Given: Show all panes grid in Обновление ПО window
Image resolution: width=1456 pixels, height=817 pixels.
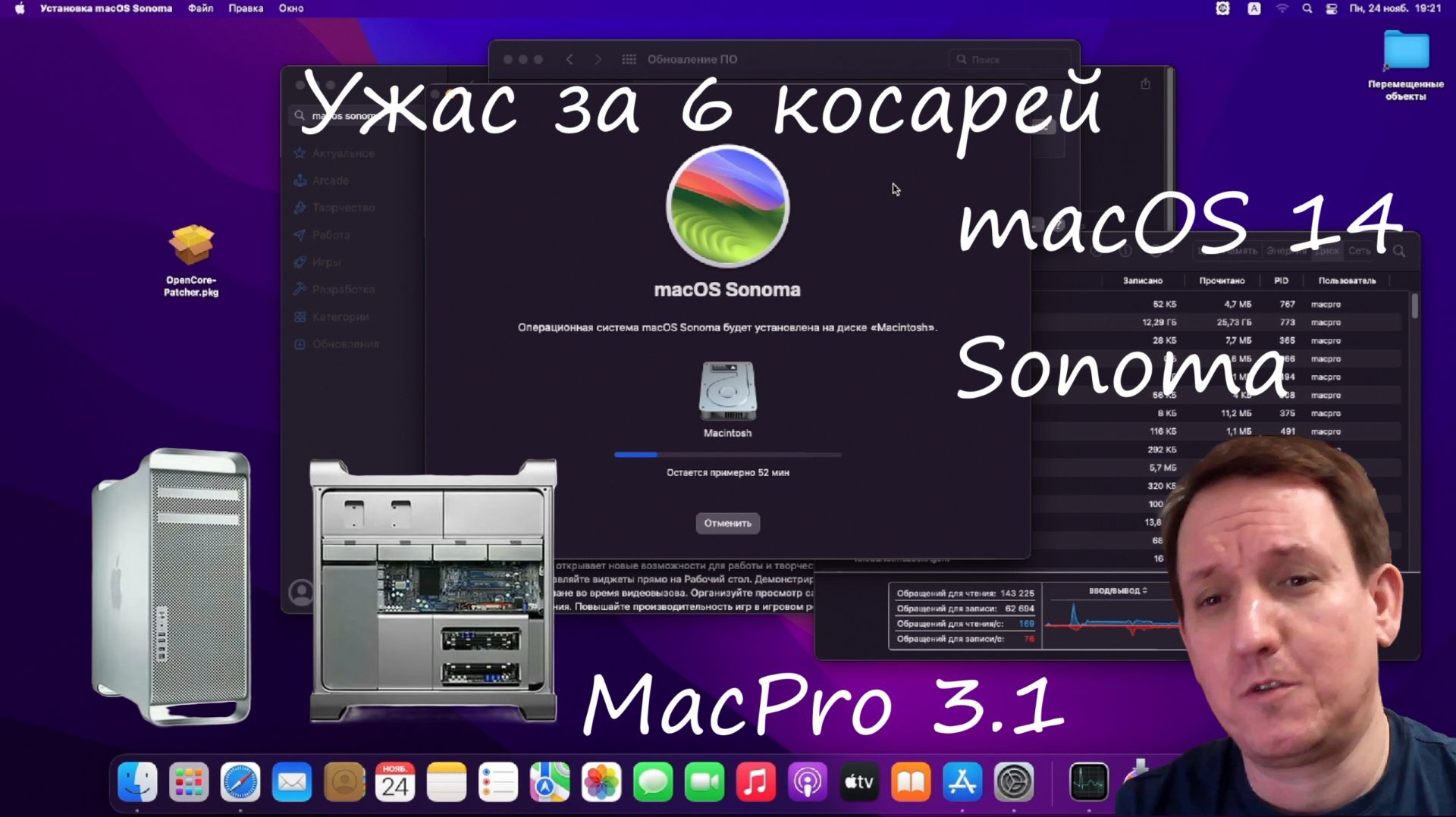Looking at the screenshot, I should pyautogui.click(x=629, y=59).
